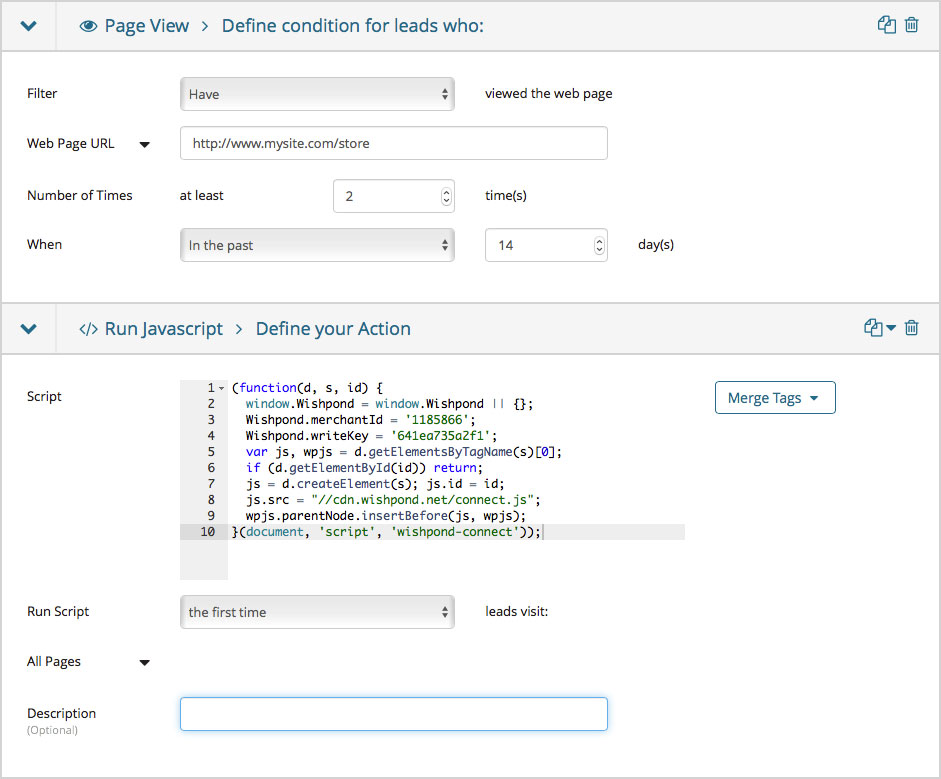Open the Run Script 'the first time' dropdown

coord(317,612)
